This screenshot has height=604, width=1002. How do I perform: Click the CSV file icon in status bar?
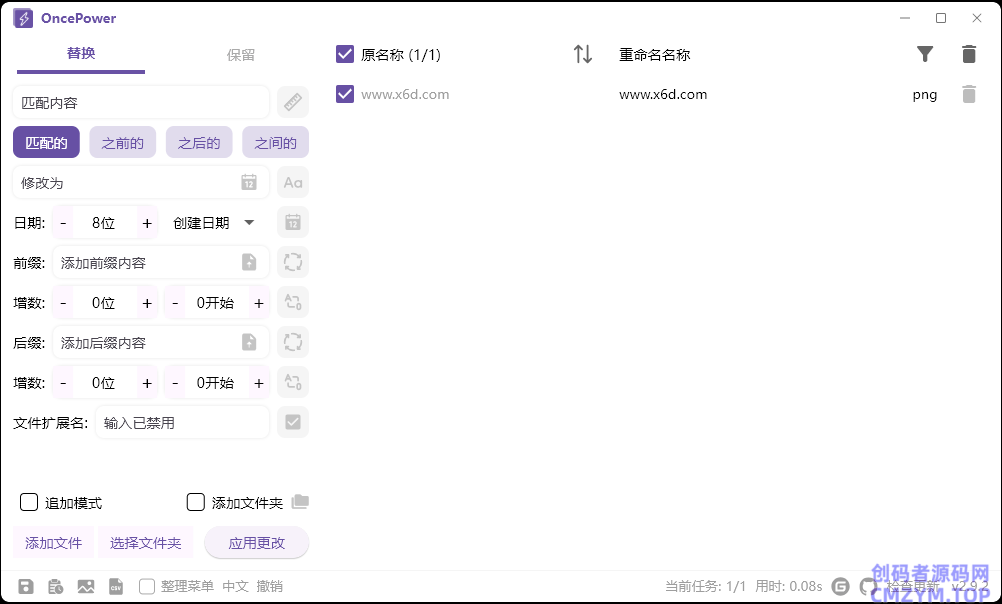(116, 587)
